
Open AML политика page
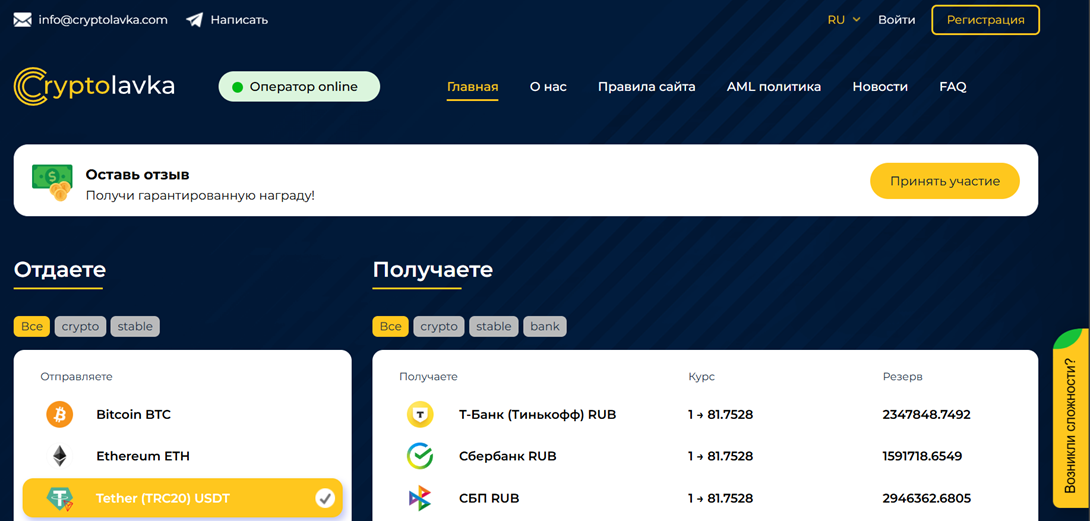774,87
